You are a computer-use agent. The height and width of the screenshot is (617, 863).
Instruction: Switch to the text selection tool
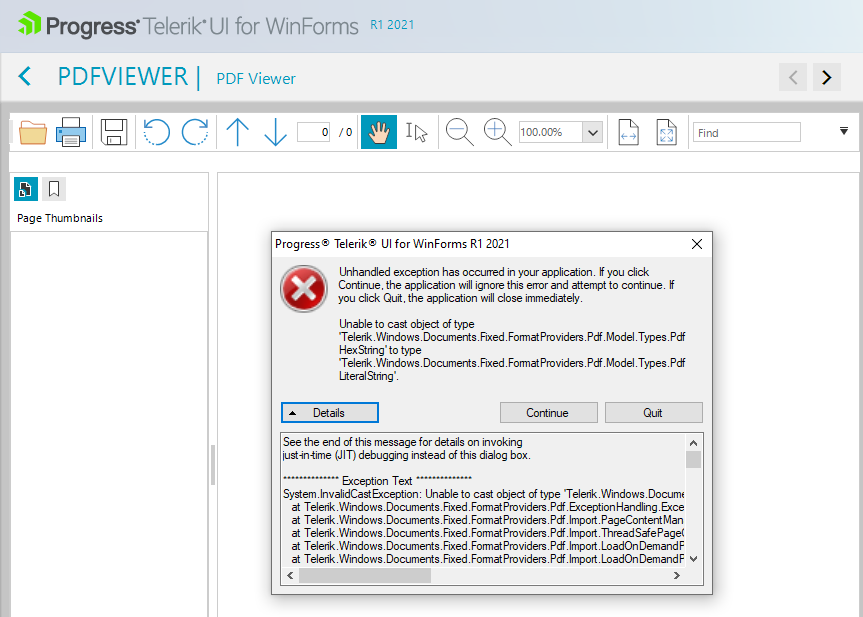click(x=417, y=132)
